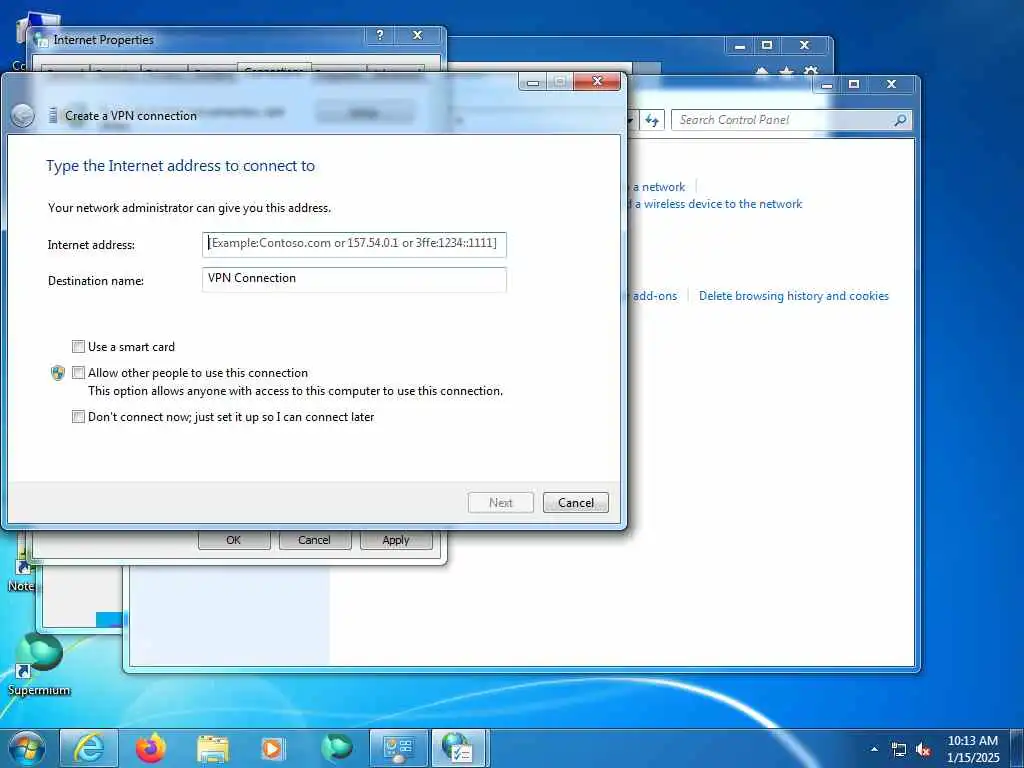Screen dimensions: 1024x768
Task: Click the help question mark in Internet Properties
Action: pyautogui.click(x=380, y=35)
